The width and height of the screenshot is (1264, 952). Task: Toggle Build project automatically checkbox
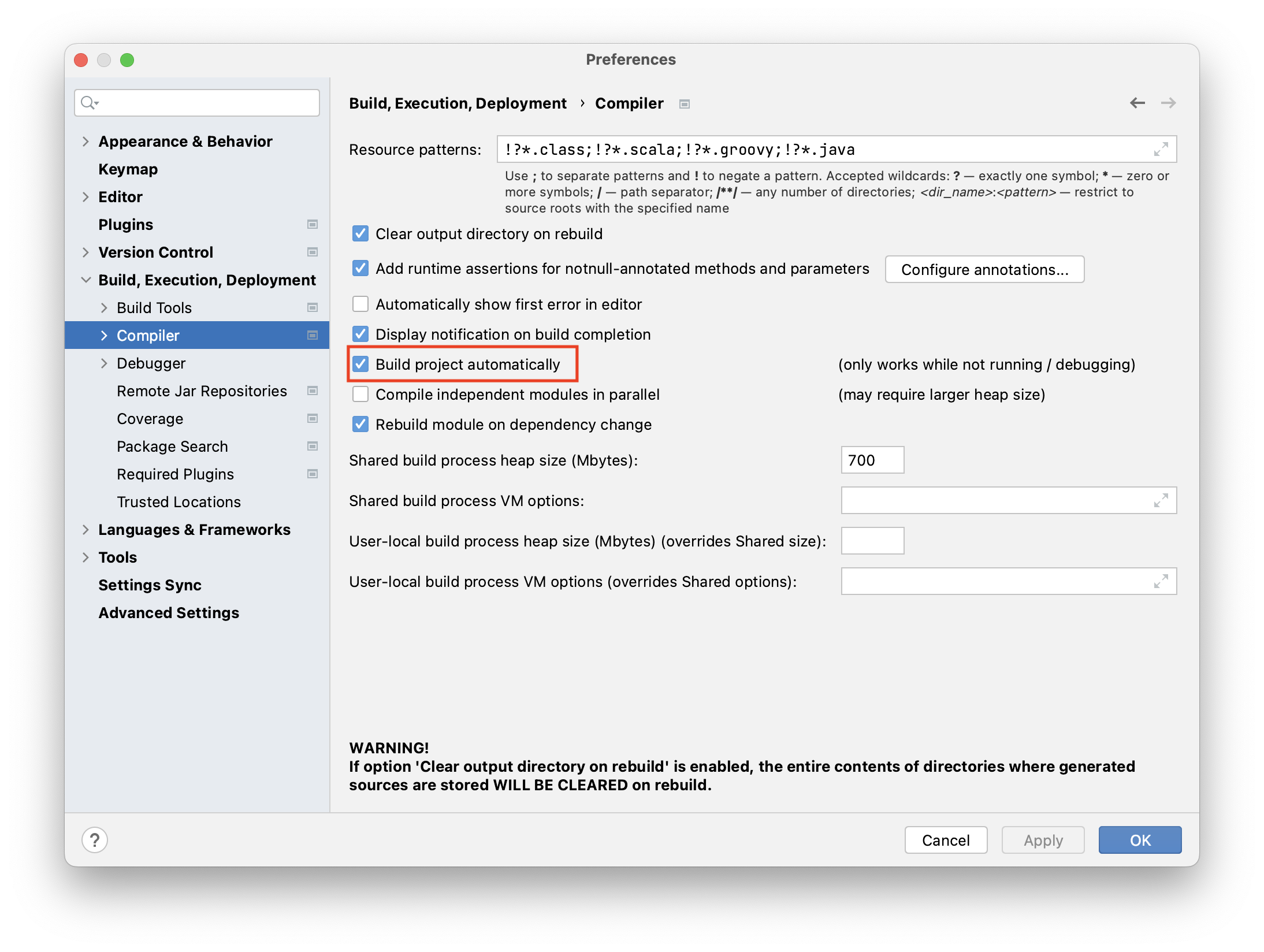coord(360,365)
